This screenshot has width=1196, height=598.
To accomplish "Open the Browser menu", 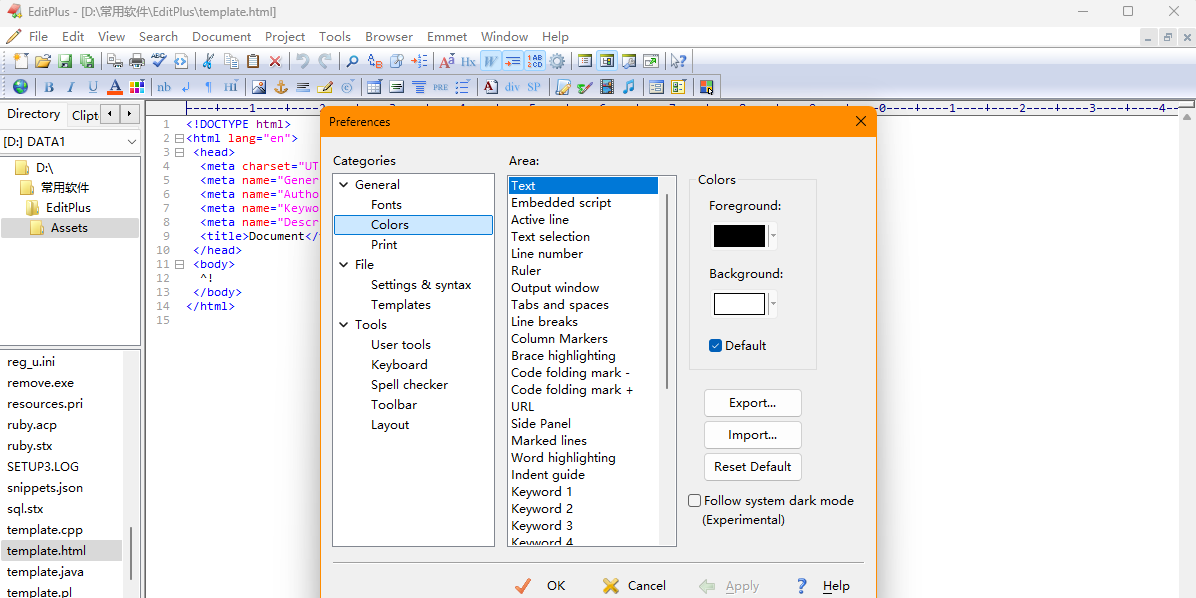I will click(x=388, y=37).
